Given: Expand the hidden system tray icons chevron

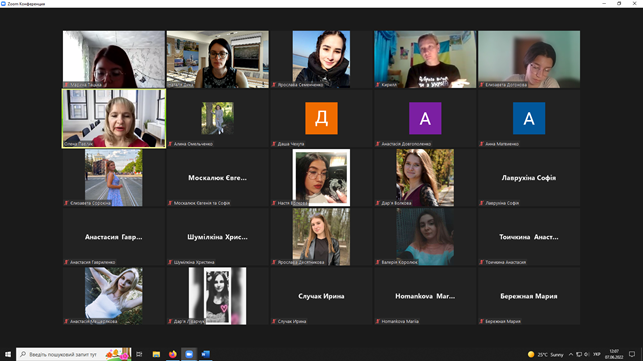Looking at the screenshot, I should coord(570,354).
